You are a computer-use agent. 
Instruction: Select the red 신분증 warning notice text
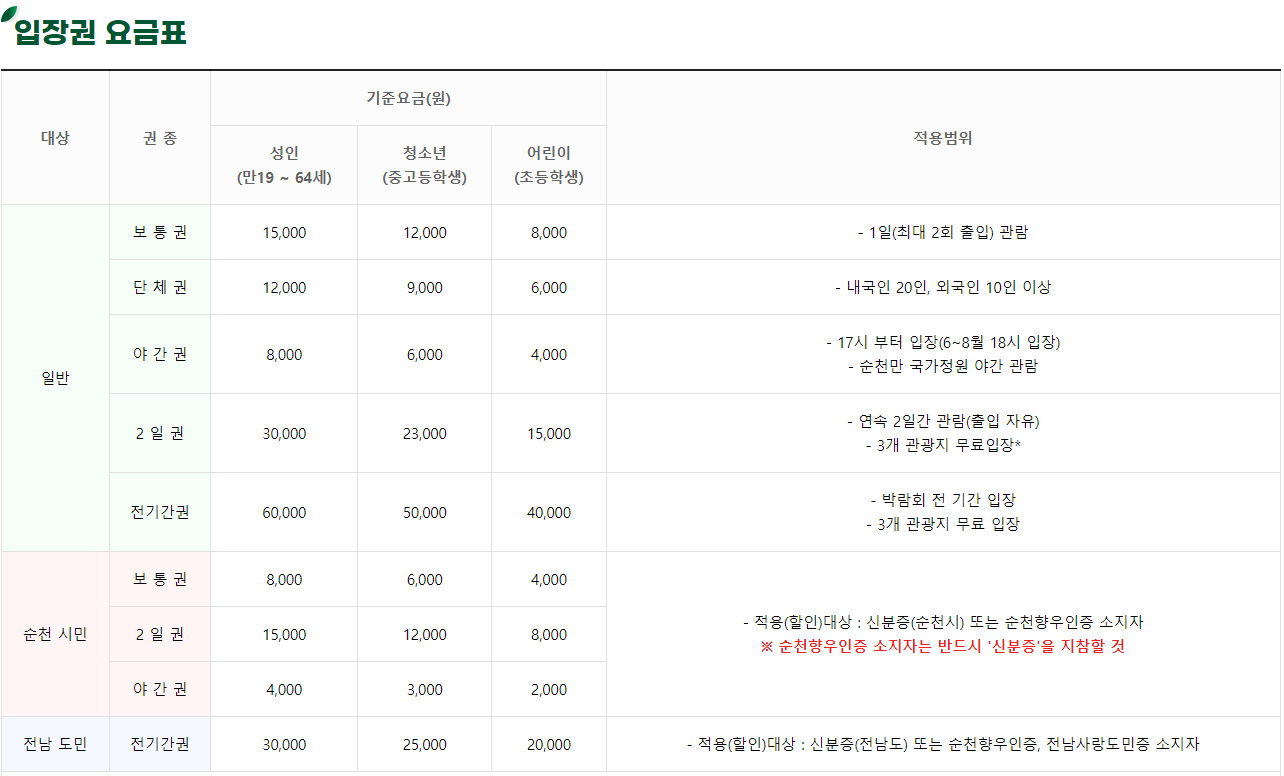click(943, 644)
